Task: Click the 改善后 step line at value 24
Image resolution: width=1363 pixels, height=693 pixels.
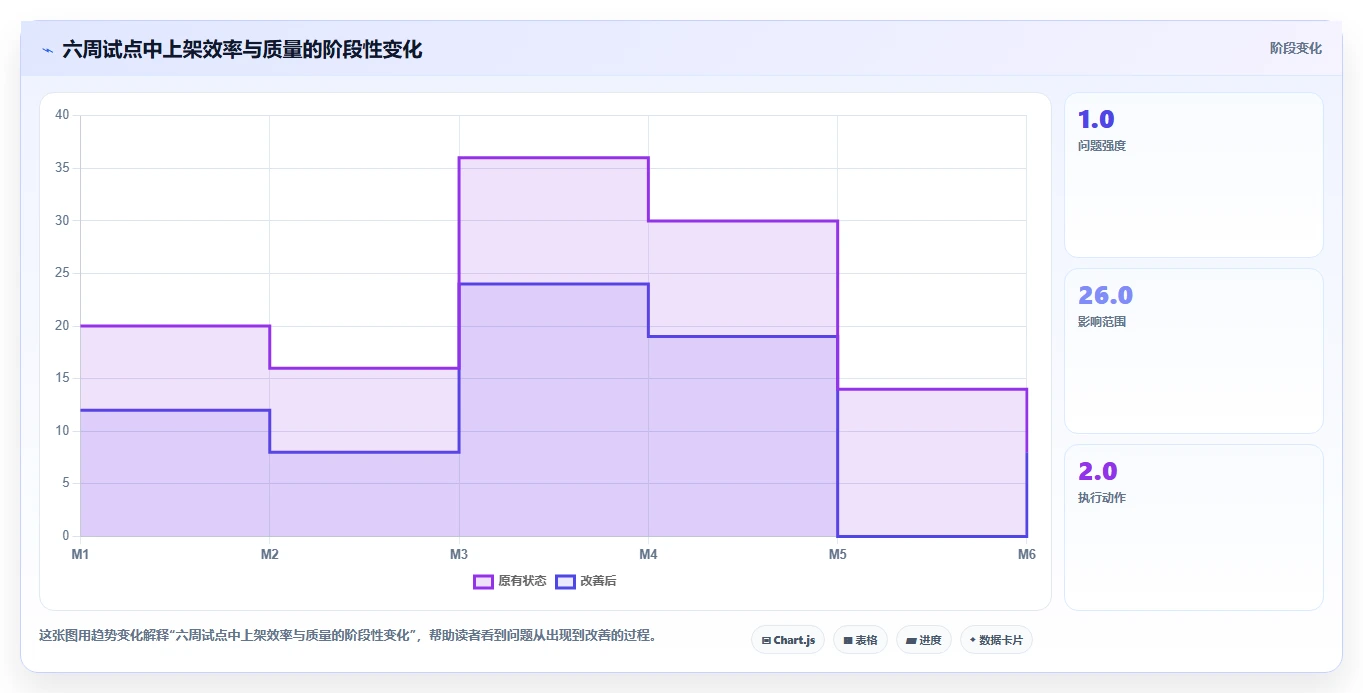Action: 553,284
